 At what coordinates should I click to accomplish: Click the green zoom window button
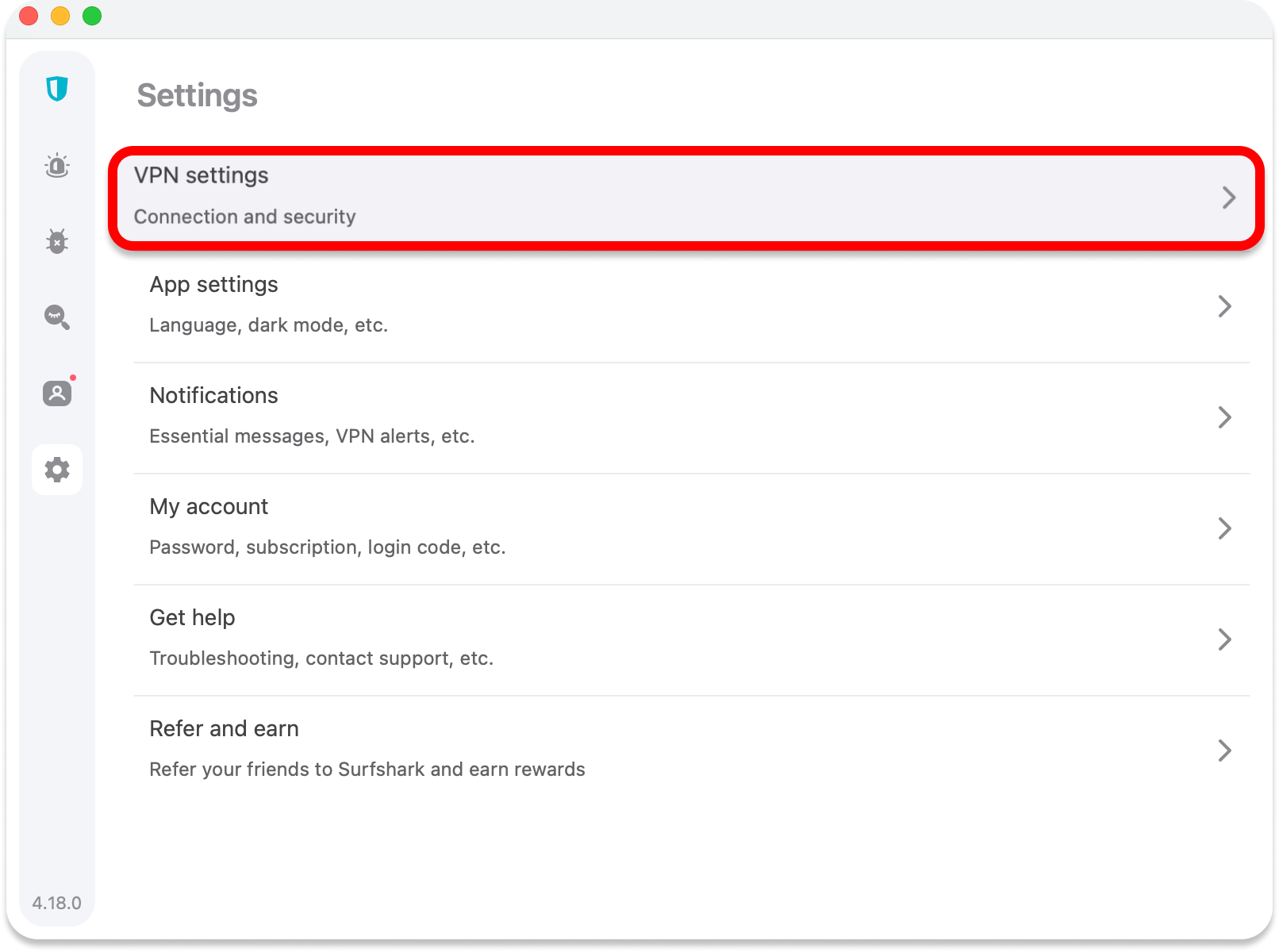click(92, 16)
